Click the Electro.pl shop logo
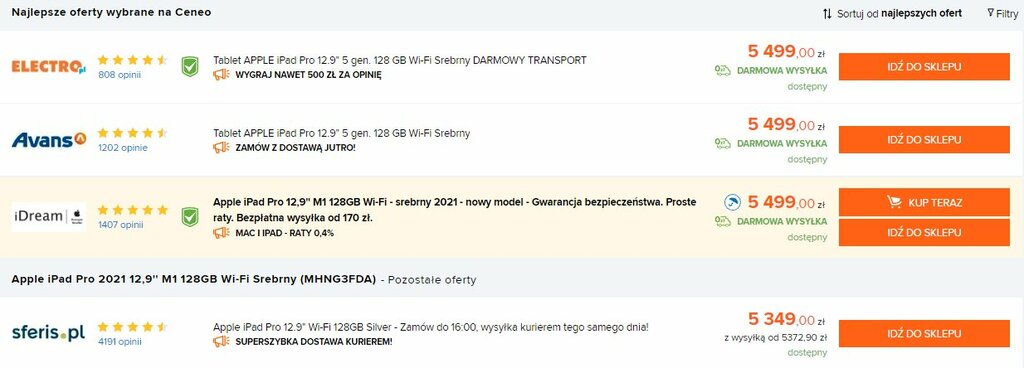The image size is (1024, 368). (49, 67)
